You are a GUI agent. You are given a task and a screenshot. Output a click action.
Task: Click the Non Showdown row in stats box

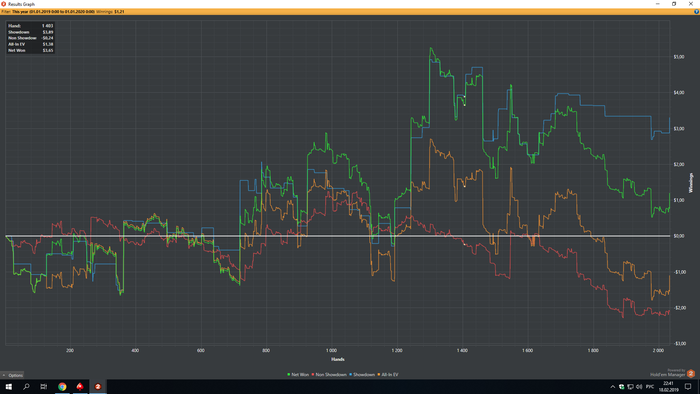coord(30,38)
